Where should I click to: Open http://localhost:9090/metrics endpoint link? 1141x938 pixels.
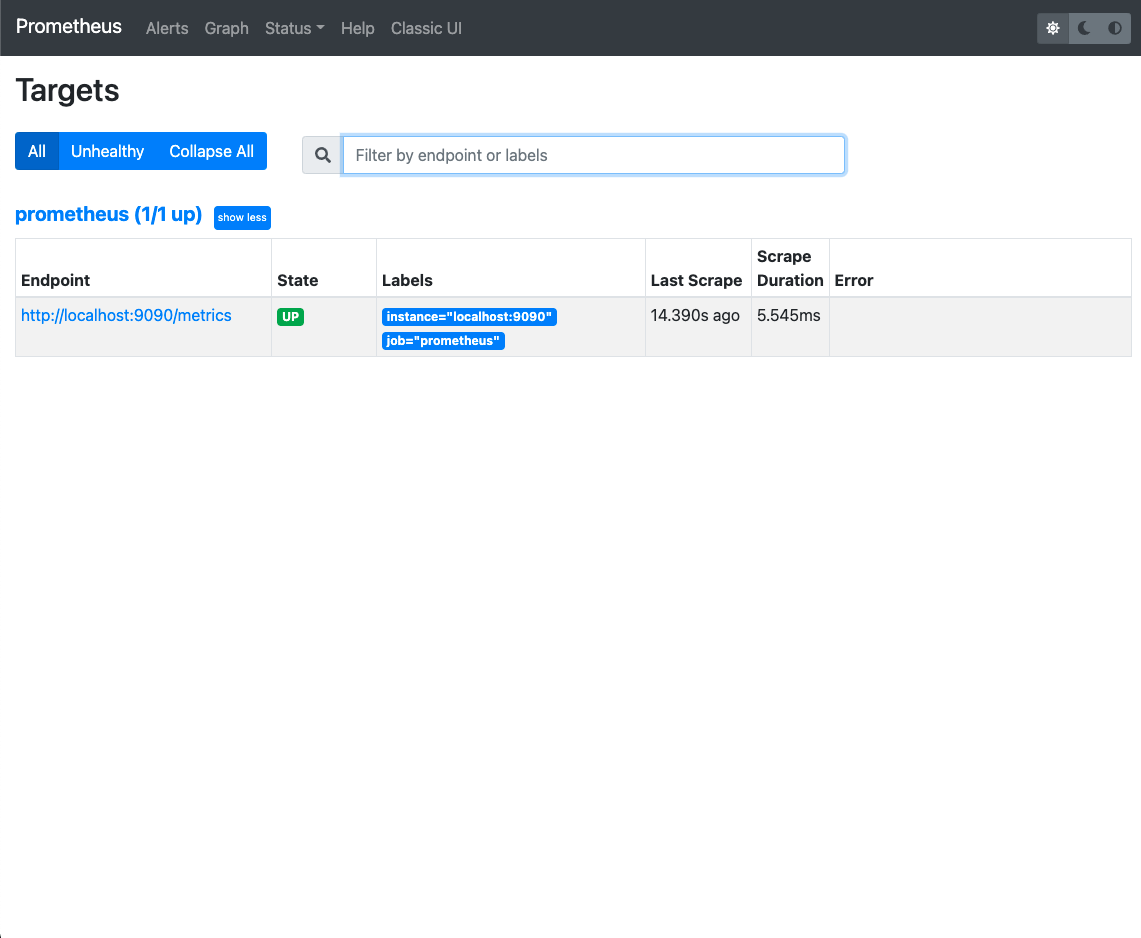[126, 316]
